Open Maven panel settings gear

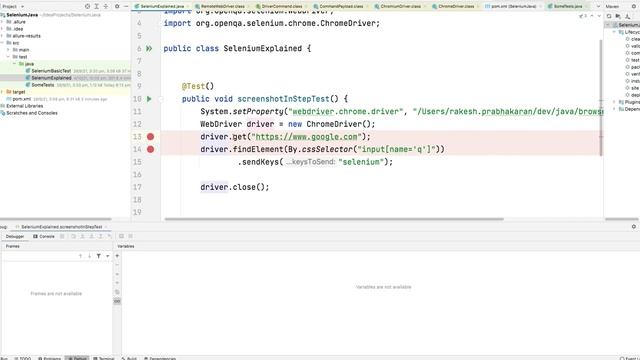634,6
